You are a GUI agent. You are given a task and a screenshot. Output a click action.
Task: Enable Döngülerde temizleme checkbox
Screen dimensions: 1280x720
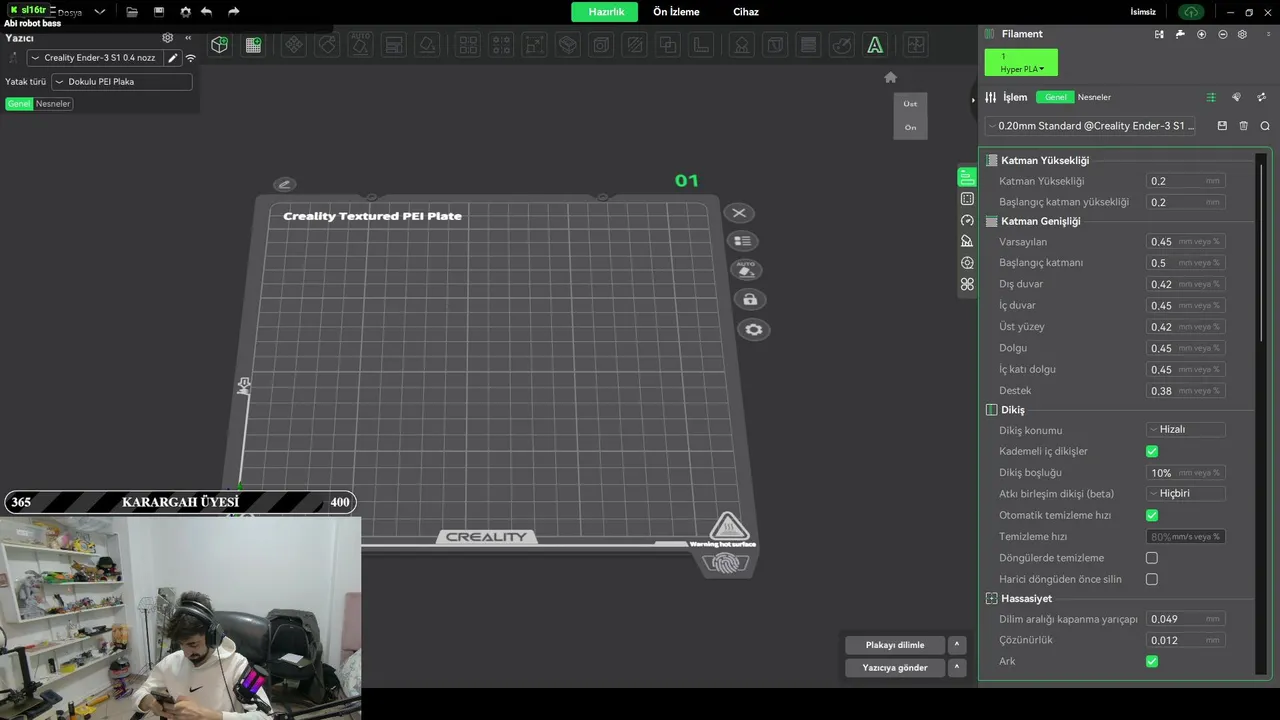[1152, 558]
